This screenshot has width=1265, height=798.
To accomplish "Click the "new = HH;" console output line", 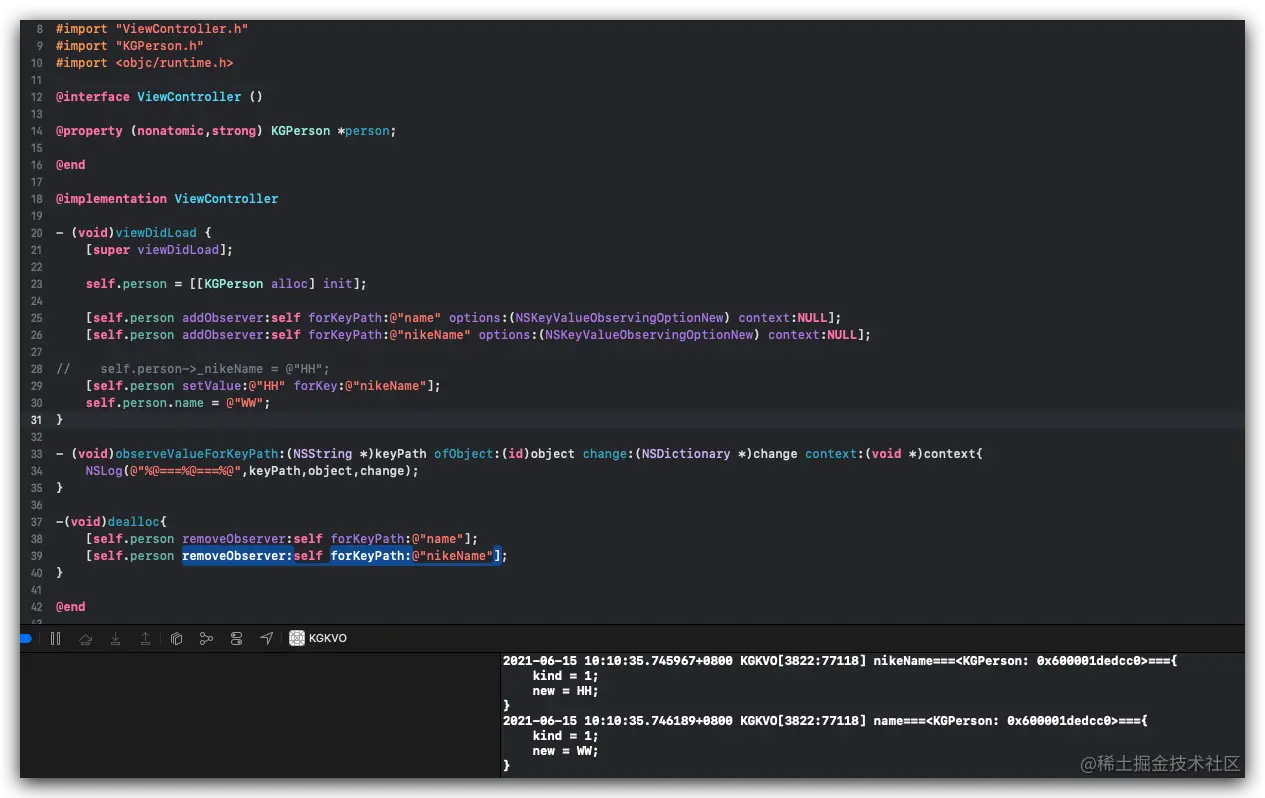I will [x=565, y=691].
